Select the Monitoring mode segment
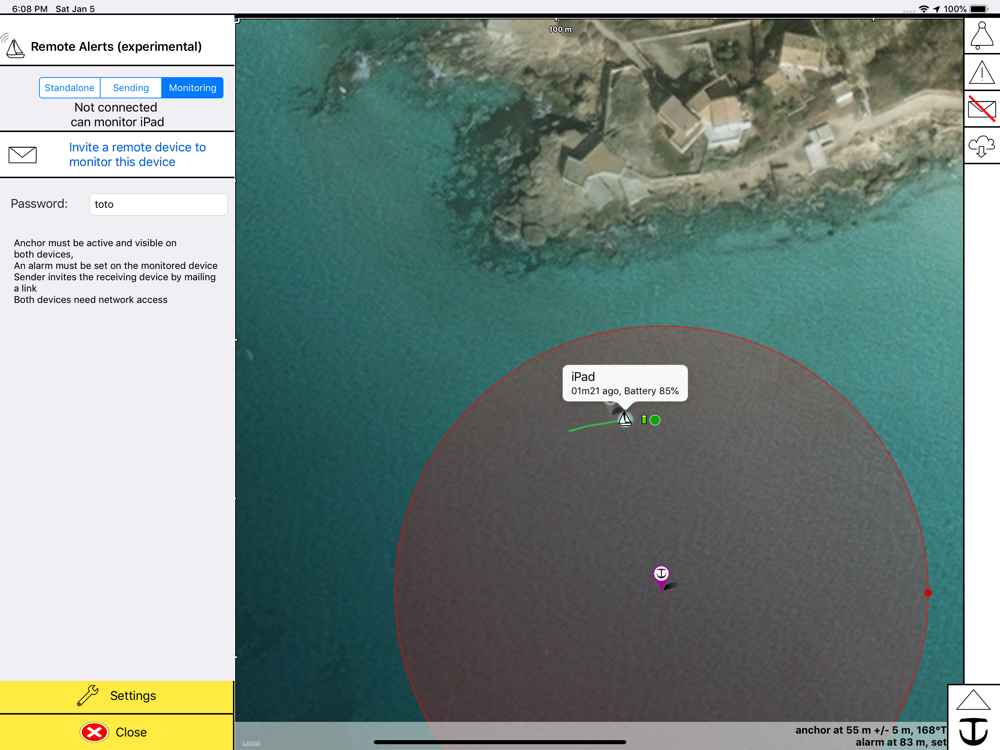 [193, 88]
